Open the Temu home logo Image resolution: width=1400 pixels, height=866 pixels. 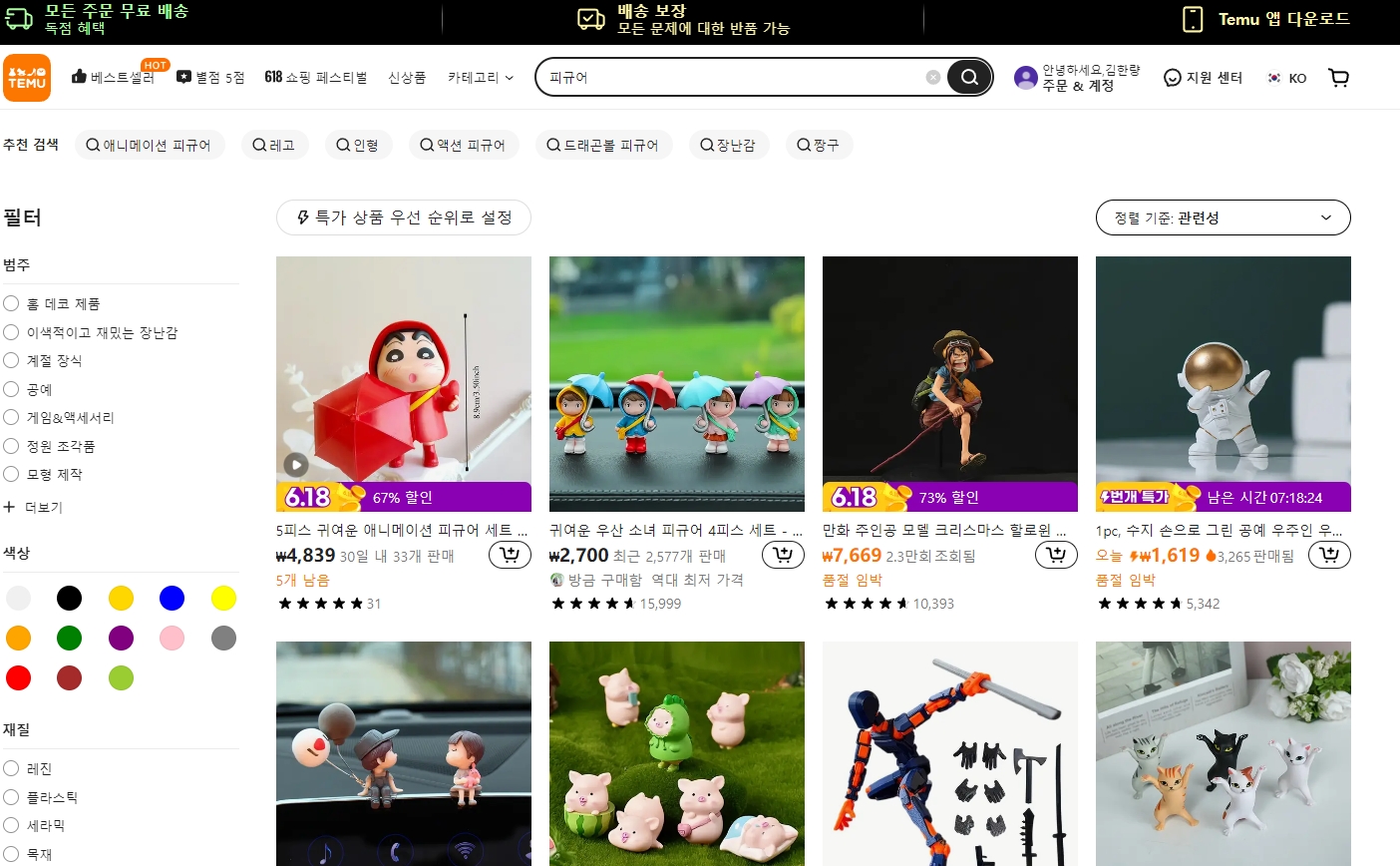pyautogui.click(x=27, y=78)
